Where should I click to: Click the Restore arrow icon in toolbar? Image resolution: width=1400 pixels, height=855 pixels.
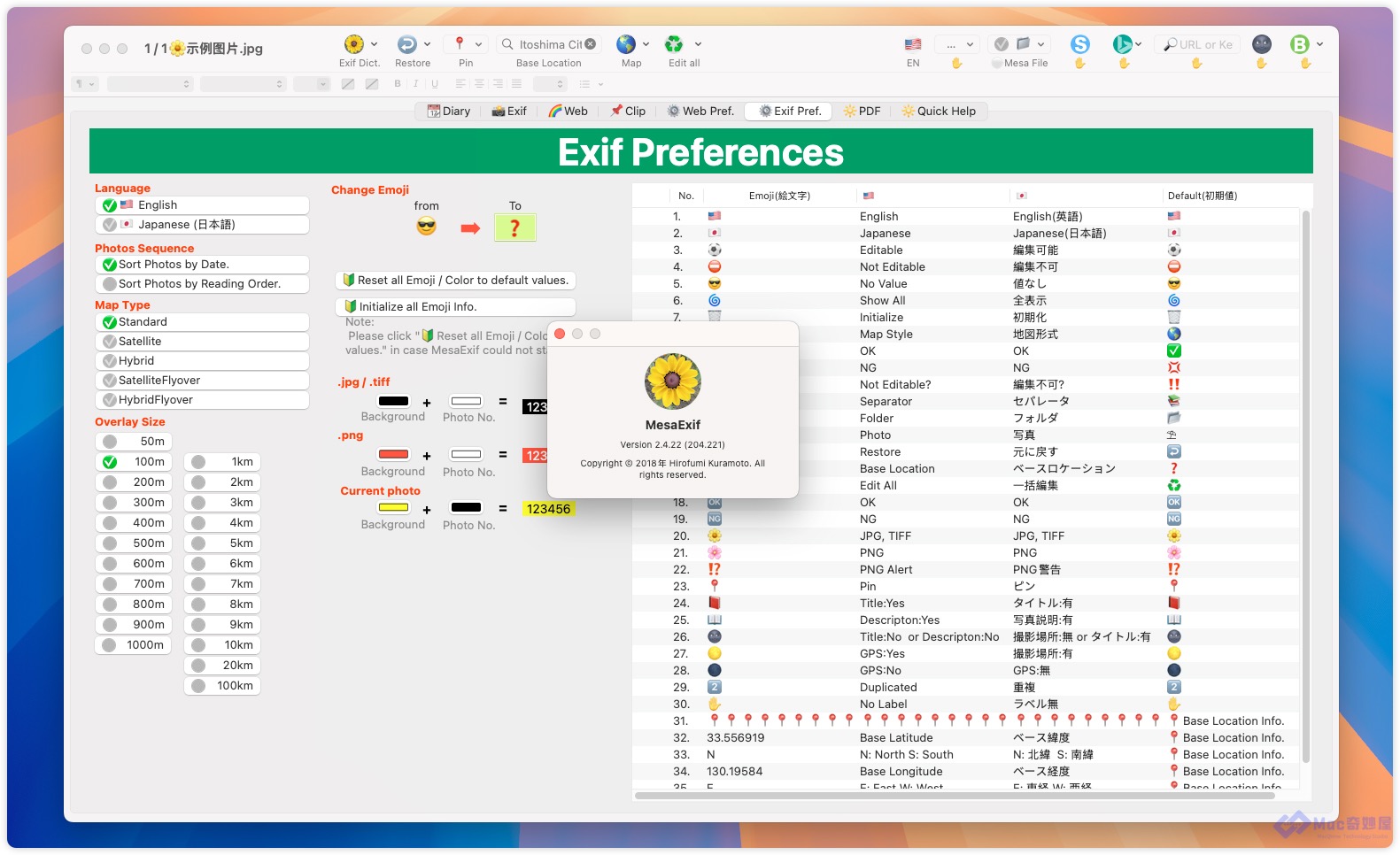click(406, 44)
